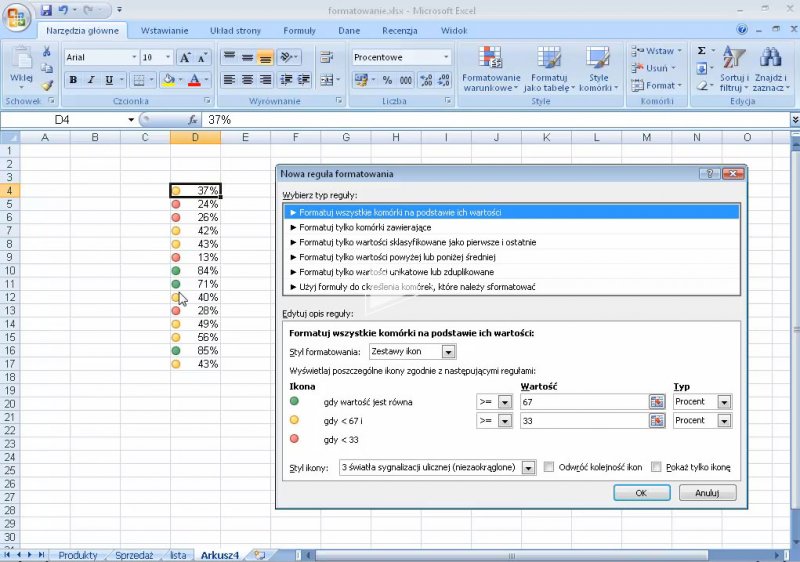Check the Pokaż tylko ikonę checkbox
The height and width of the screenshot is (562, 800).
[x=656, y=467]
